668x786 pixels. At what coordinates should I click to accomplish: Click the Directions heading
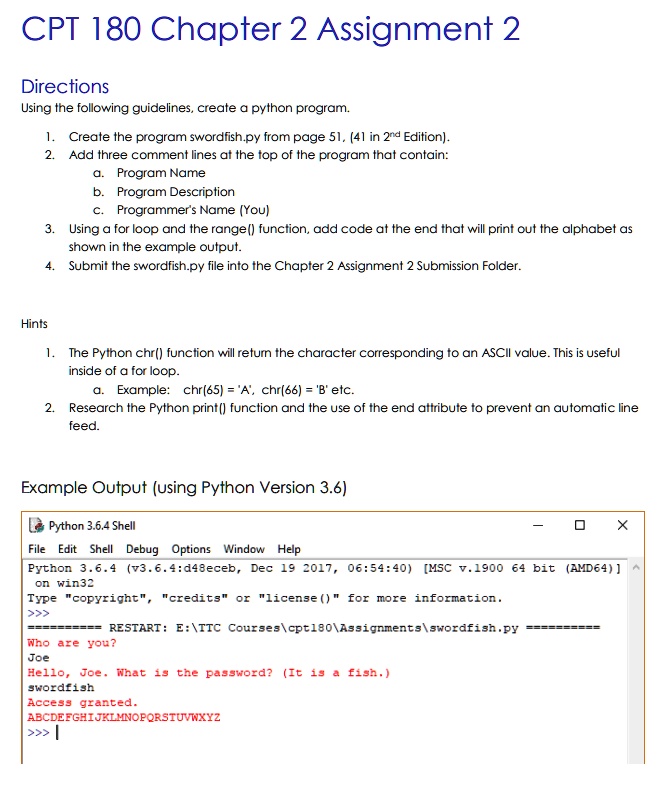click(x=65, y=86)
